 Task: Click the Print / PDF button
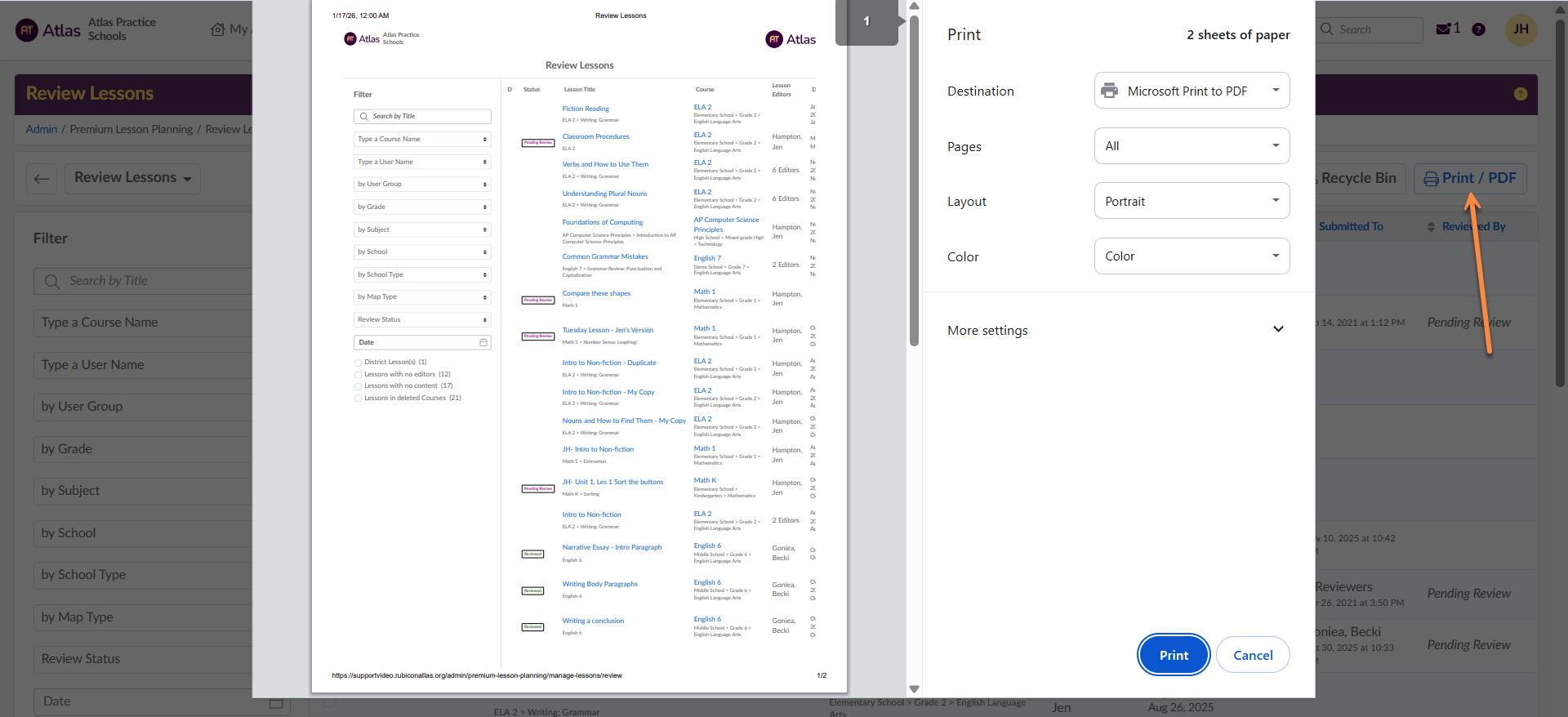pyautogui.click(x=1469, y=178)
